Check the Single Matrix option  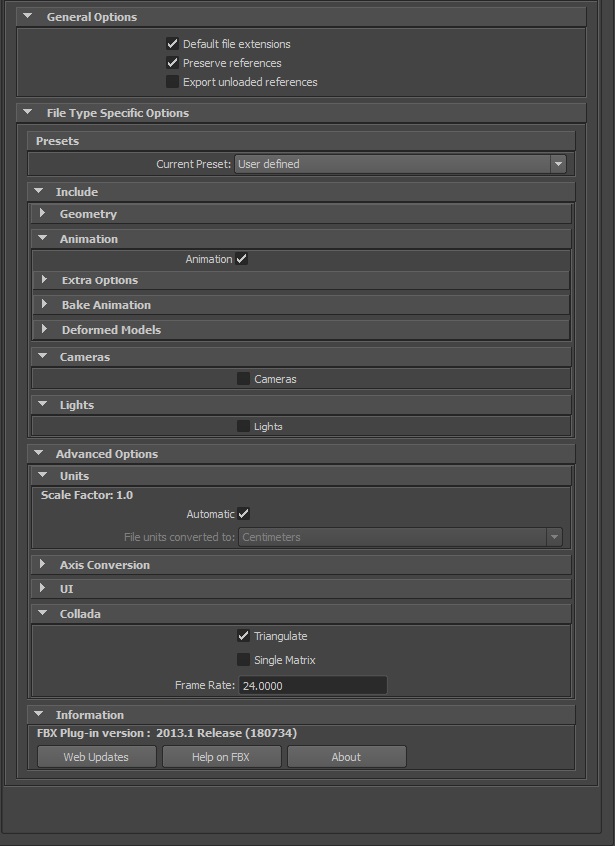tap(243, 660)
